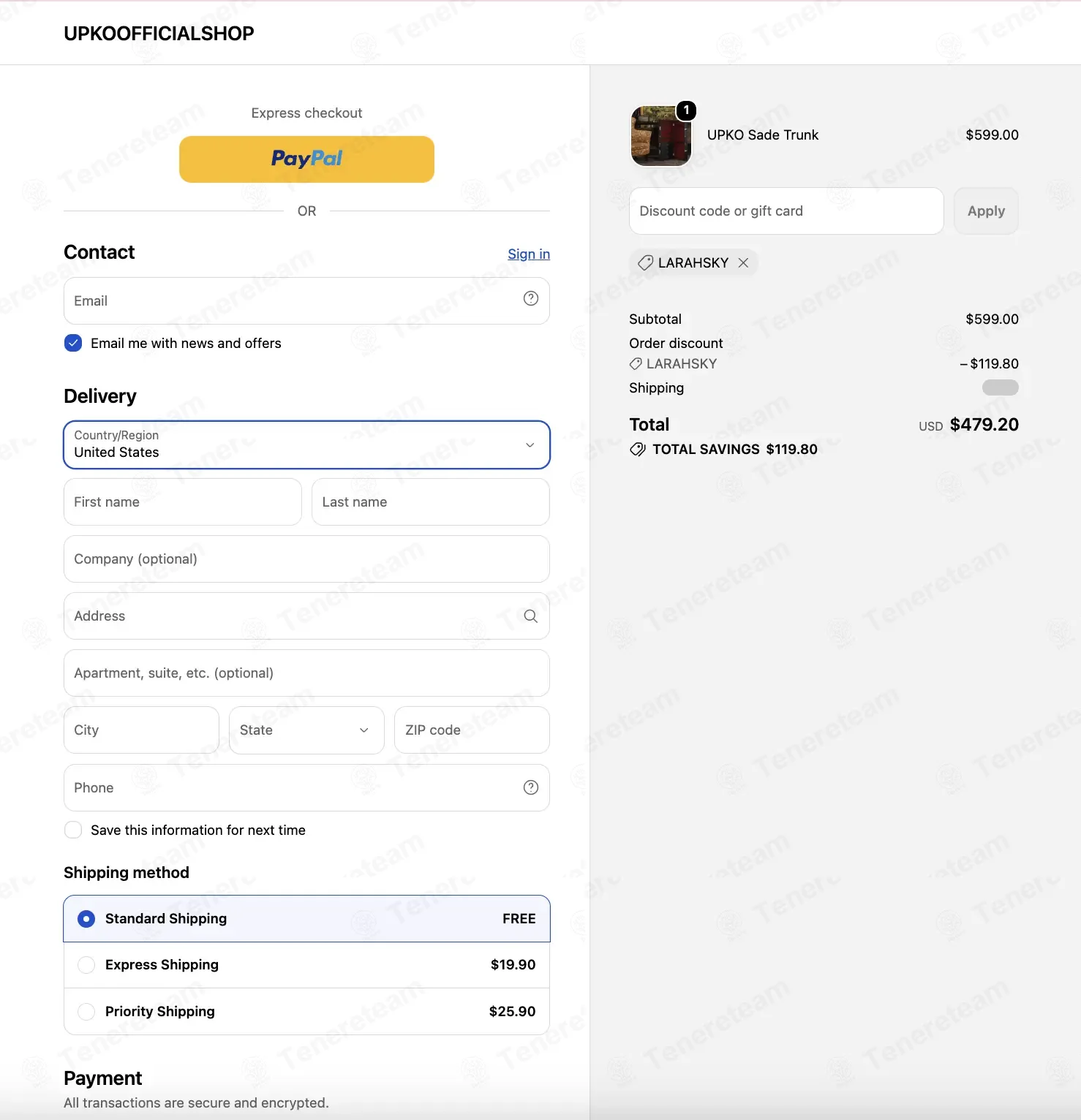Click the Total amount $479.20
The height and width of the screenshot is (1120, 1081).
click(984, 425)
